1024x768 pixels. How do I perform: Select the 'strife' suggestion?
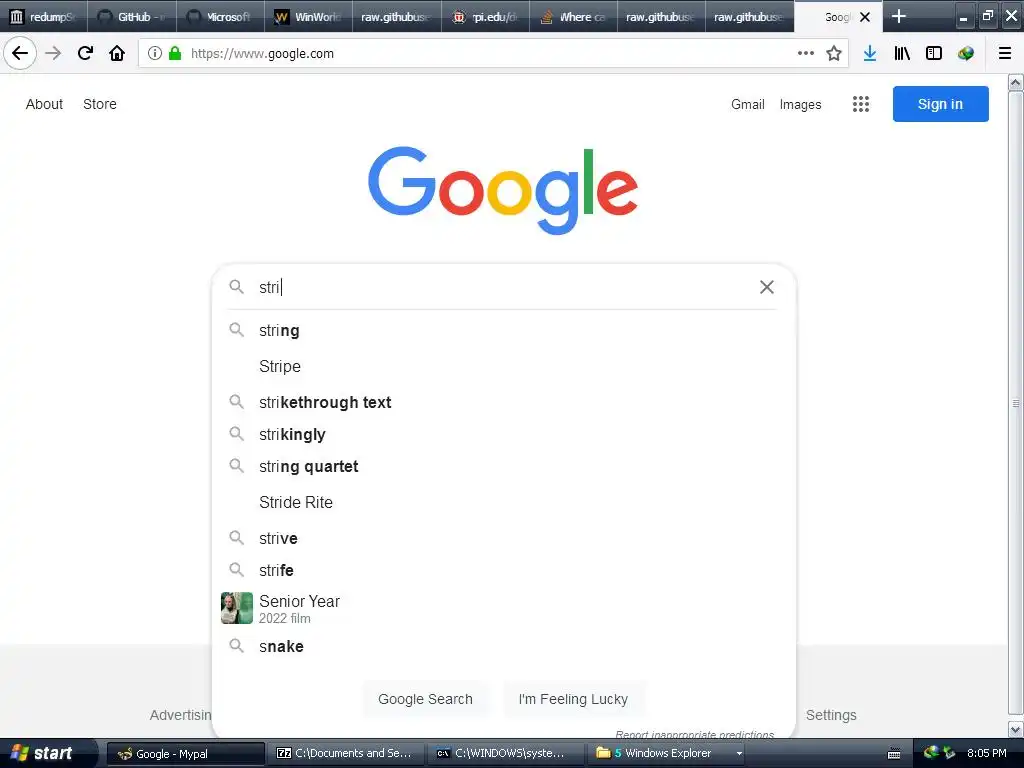504,570
